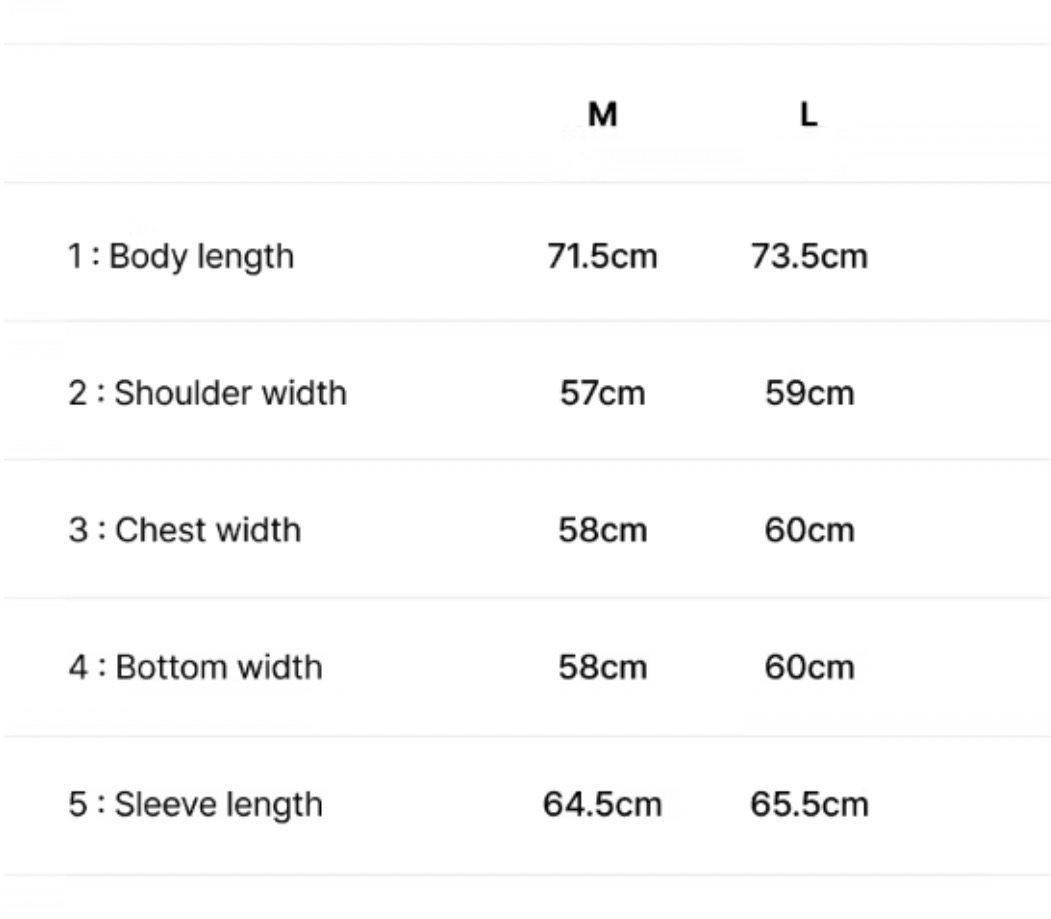Select the L size column header
Image resolution: width=1051 pixels, height=919 pixels.
pos(808,115)
